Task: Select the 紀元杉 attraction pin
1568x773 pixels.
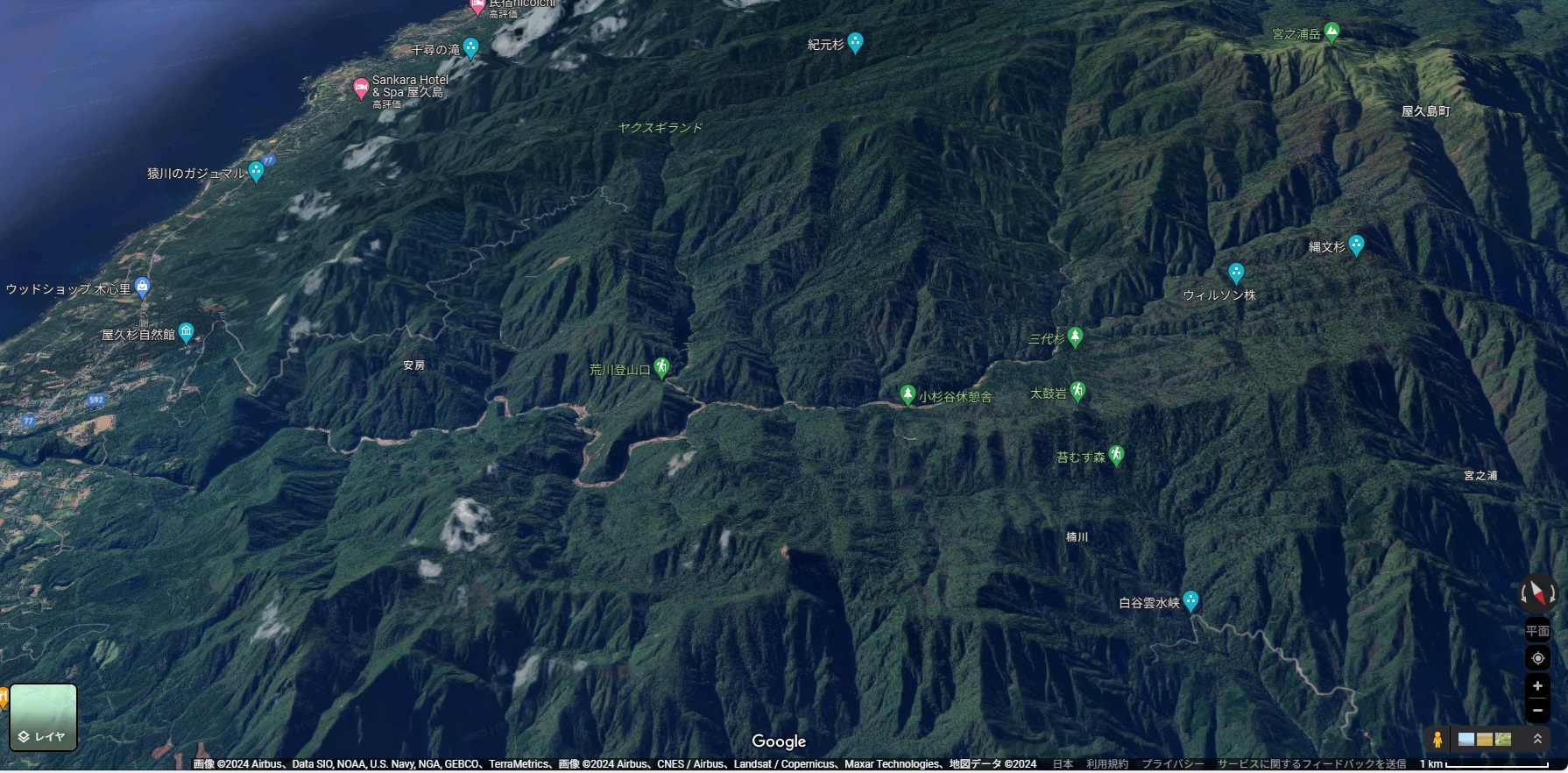Action: click(855, 42)
